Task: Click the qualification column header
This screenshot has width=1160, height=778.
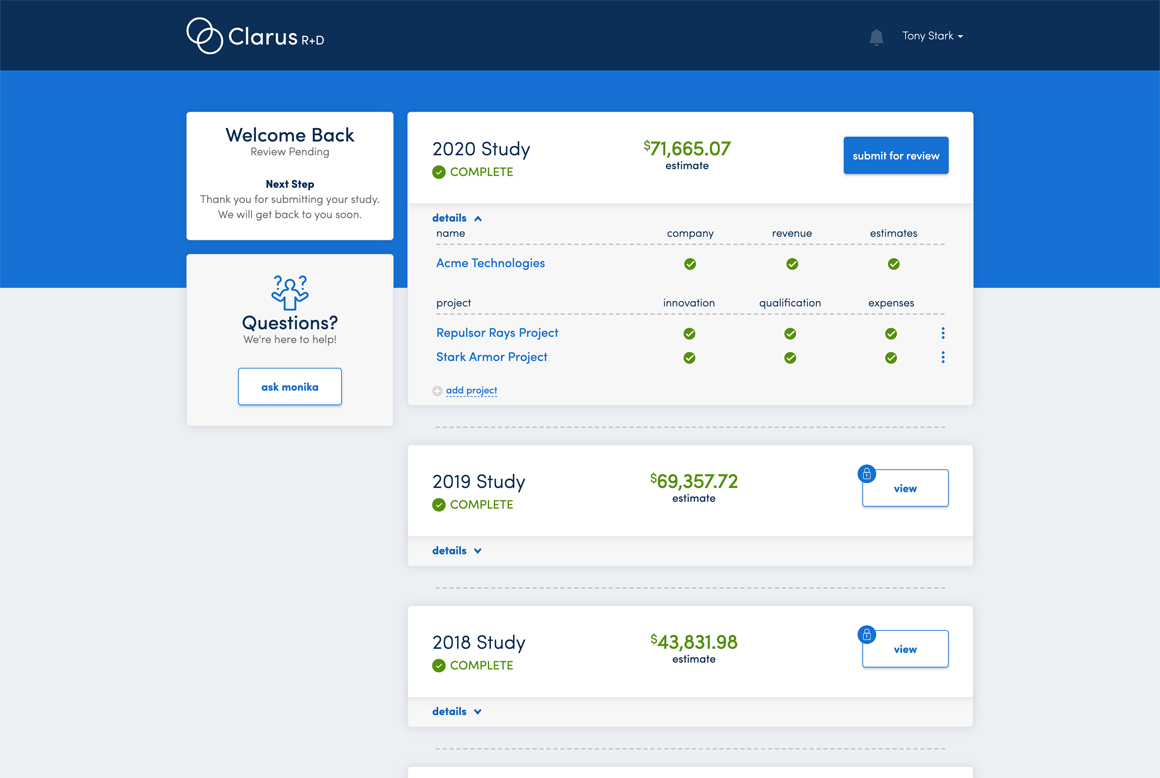Action: point(790,303)
